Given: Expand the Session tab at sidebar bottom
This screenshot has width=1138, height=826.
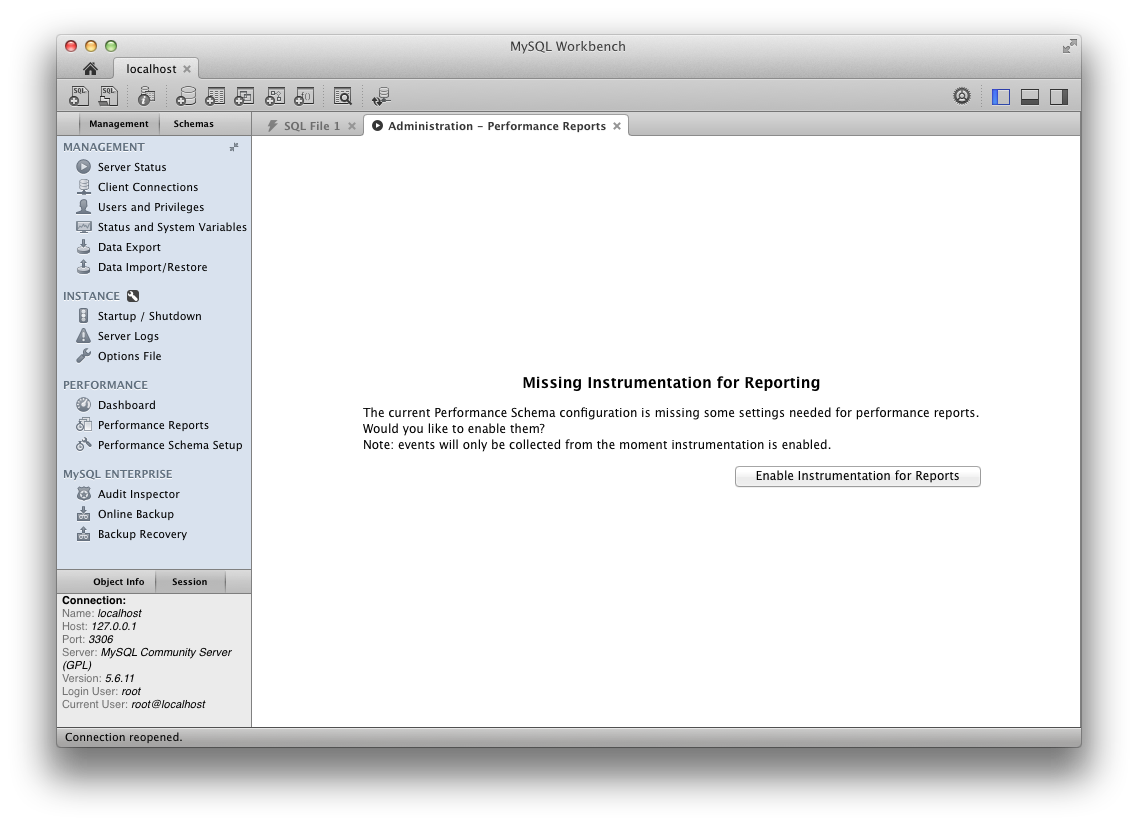Looking at the screenshot, I should tap(190, 581).
